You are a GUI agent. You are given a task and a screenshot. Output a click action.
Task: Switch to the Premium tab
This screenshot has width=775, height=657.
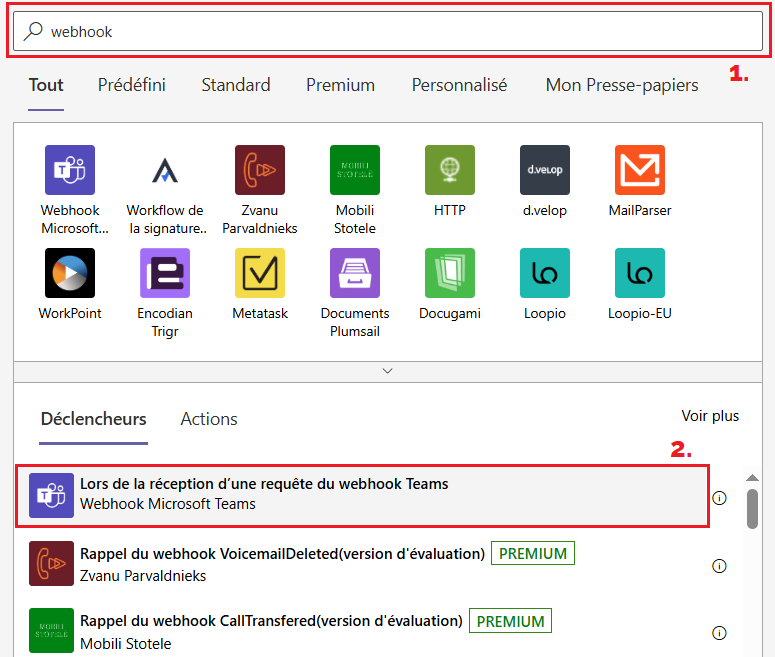(x=340, y=85)
